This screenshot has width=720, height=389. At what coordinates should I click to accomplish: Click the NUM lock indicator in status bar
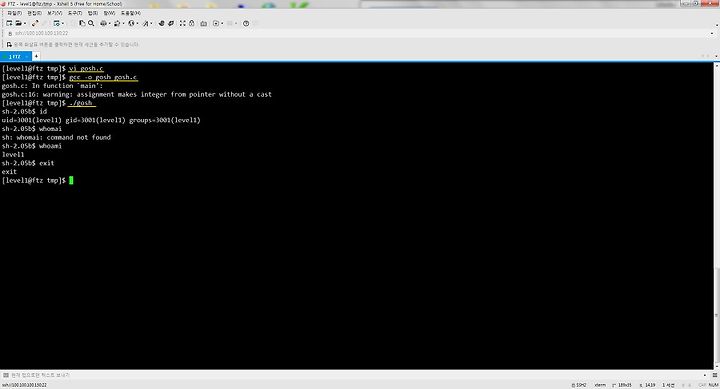713,385
